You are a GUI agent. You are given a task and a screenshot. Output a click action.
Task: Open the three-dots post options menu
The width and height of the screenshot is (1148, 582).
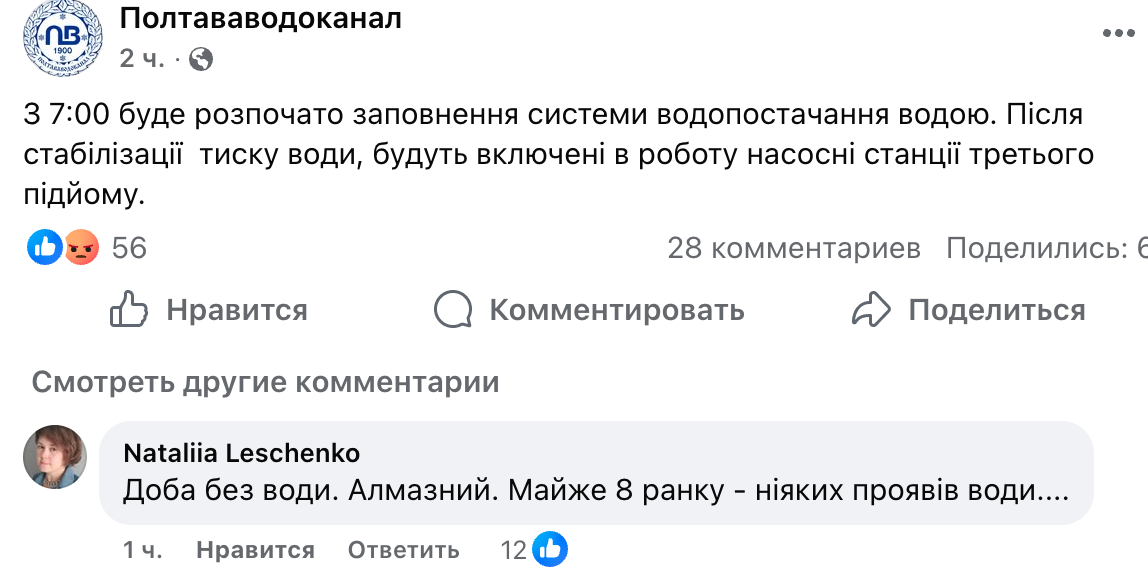[x=1118, y=33]
